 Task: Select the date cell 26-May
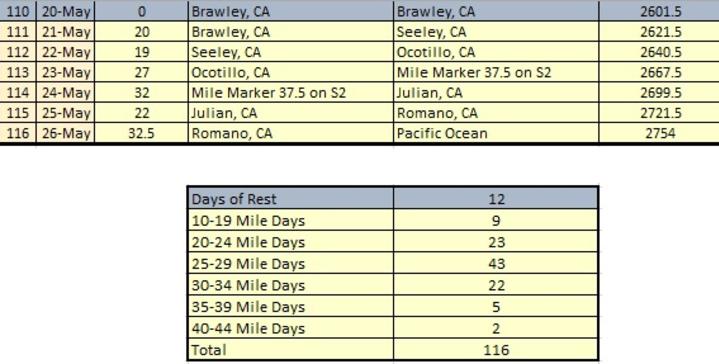pos(66,133)
